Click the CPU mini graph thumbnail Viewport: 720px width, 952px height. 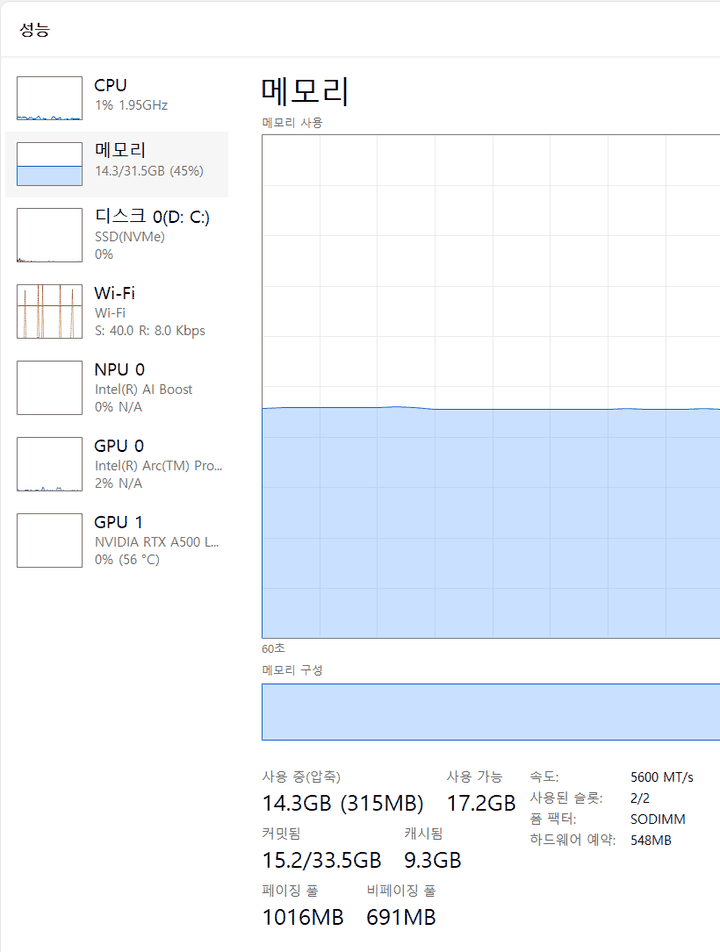(x=49, y=98)
